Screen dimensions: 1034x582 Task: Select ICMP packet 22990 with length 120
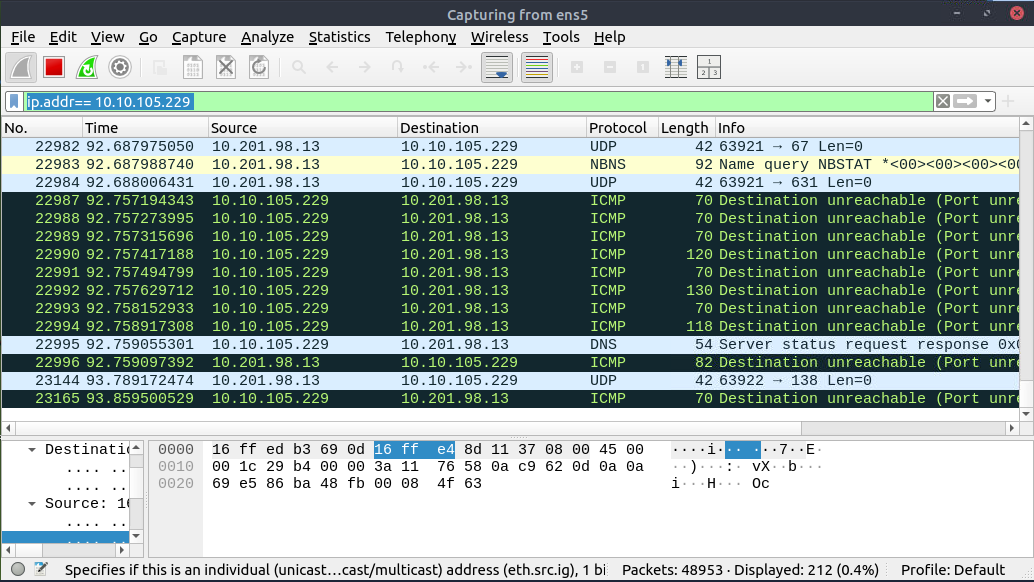pyautogui.click(x=510, y=254)
